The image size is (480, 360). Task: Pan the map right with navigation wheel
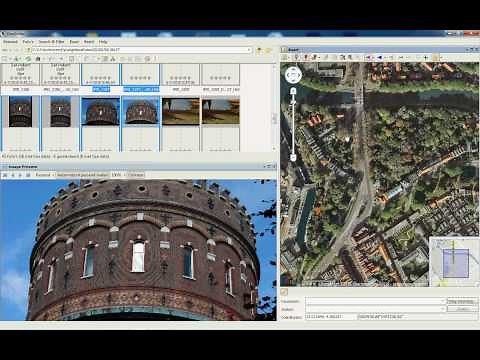tap(299, 75)
